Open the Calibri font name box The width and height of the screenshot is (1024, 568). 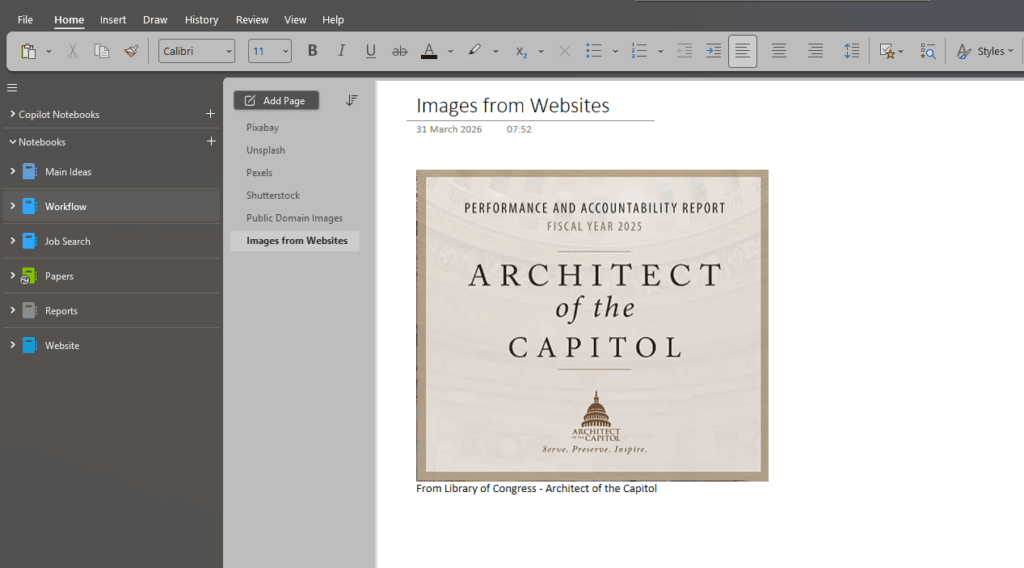coord(196,51)
